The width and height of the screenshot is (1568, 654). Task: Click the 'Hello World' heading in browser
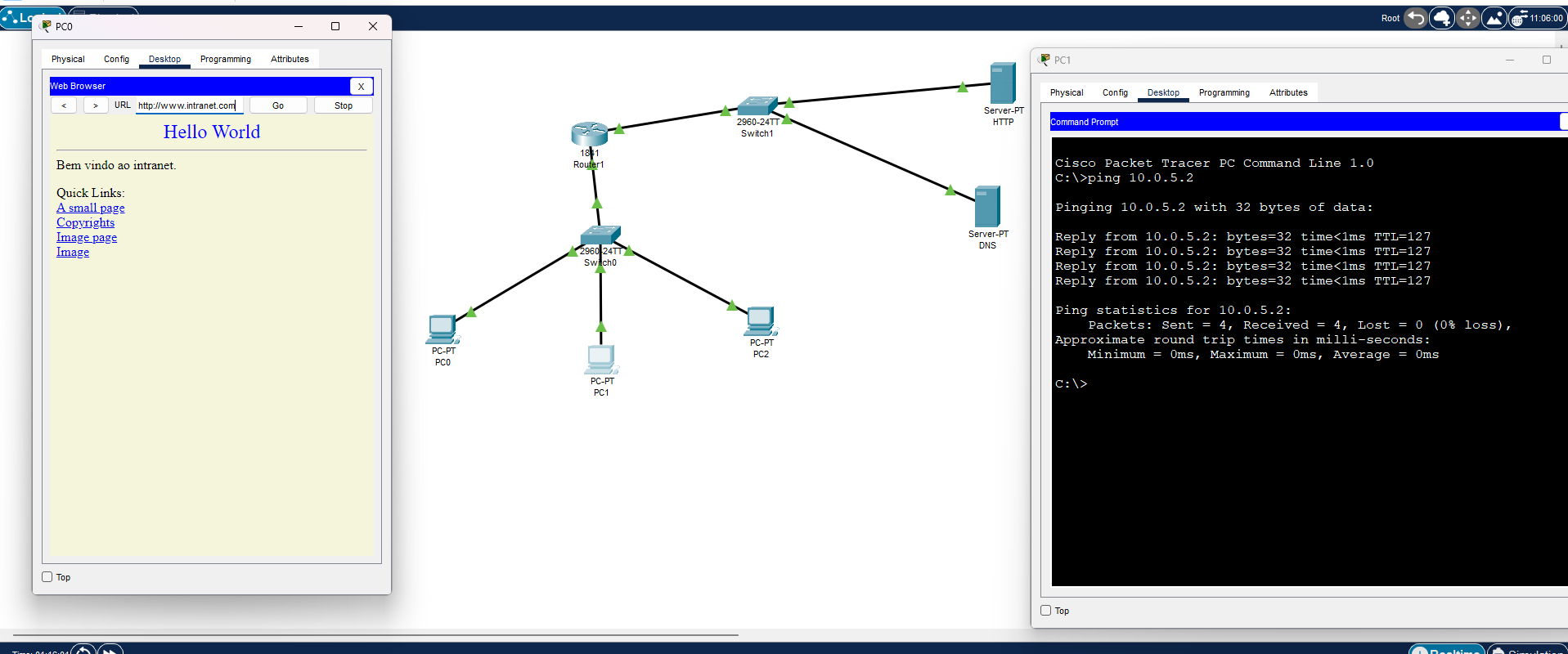pyautogui.click(x=212, y=132)
